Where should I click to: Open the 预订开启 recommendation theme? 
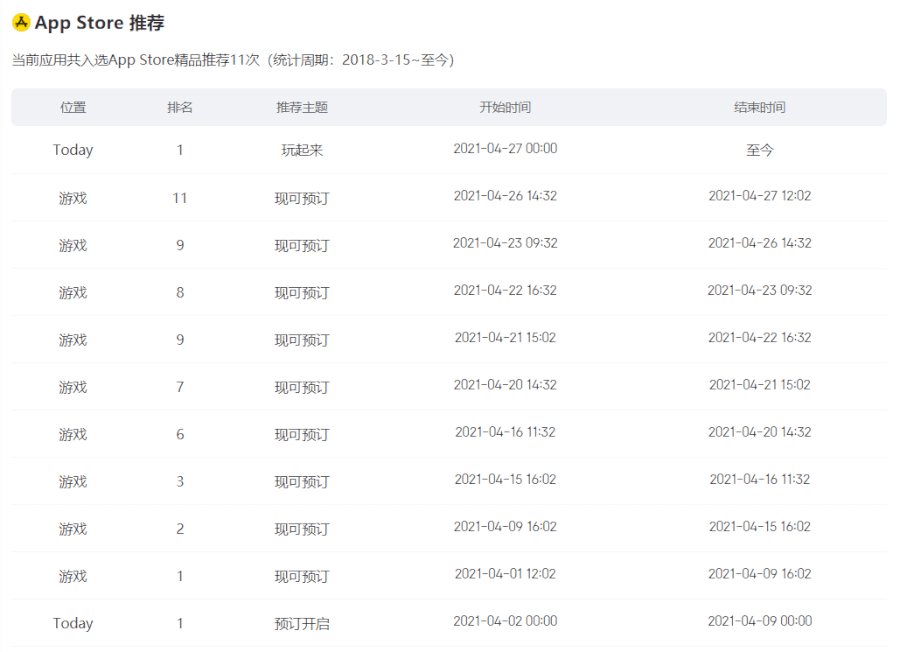[x=302, y=624]
